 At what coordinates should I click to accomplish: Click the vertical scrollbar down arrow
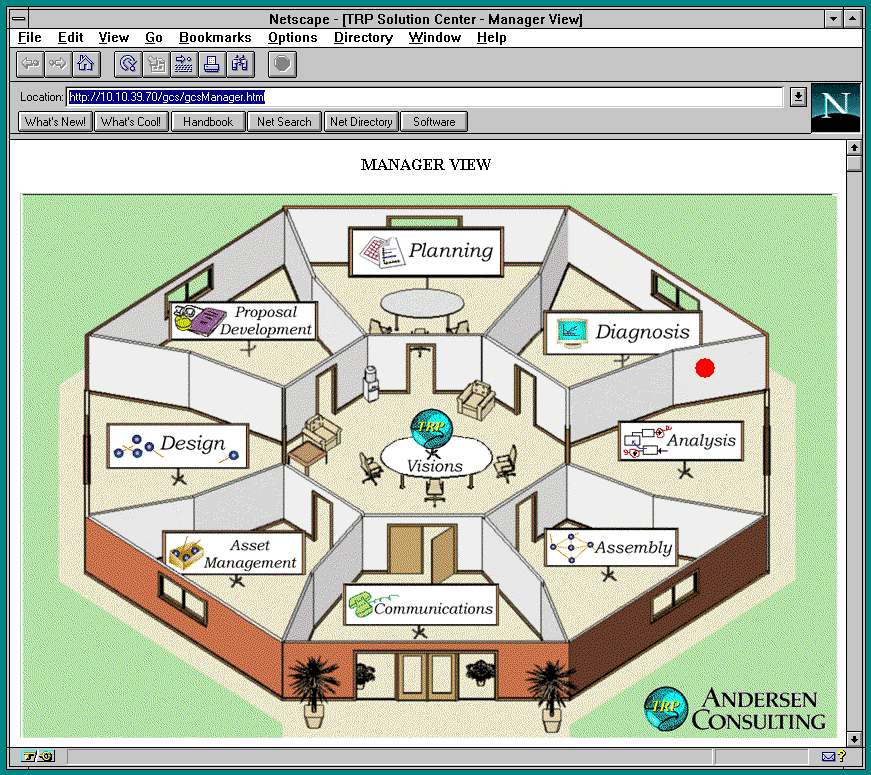[x=854, y=738]
